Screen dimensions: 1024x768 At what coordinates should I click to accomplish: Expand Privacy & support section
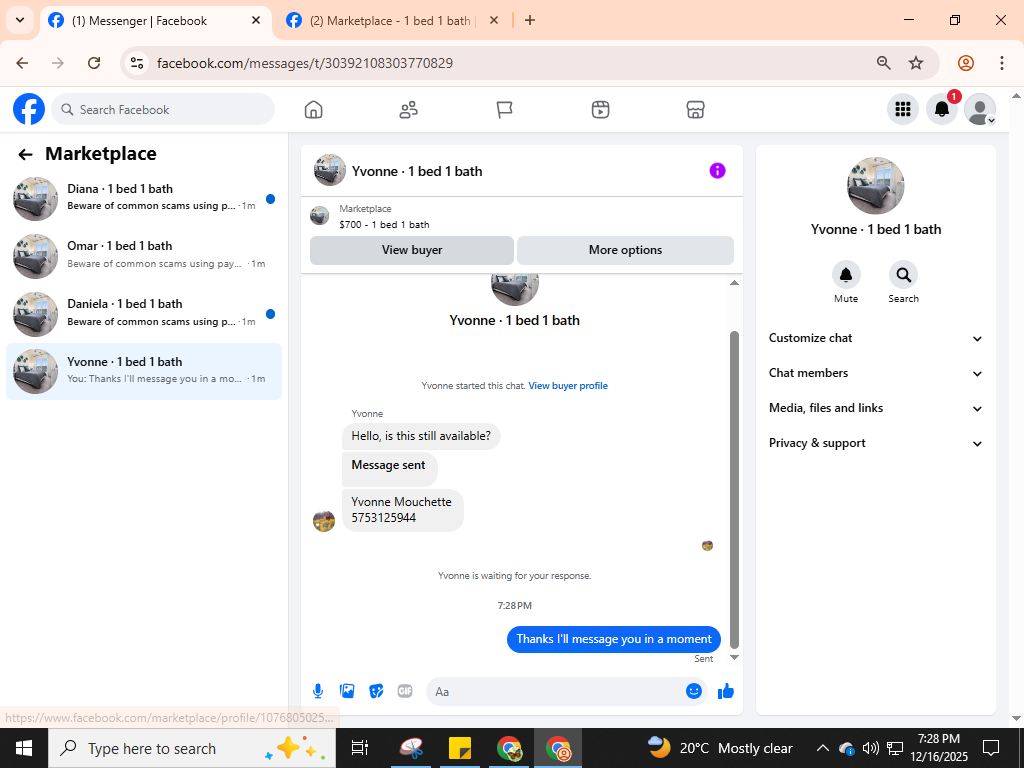pos(875,443)
